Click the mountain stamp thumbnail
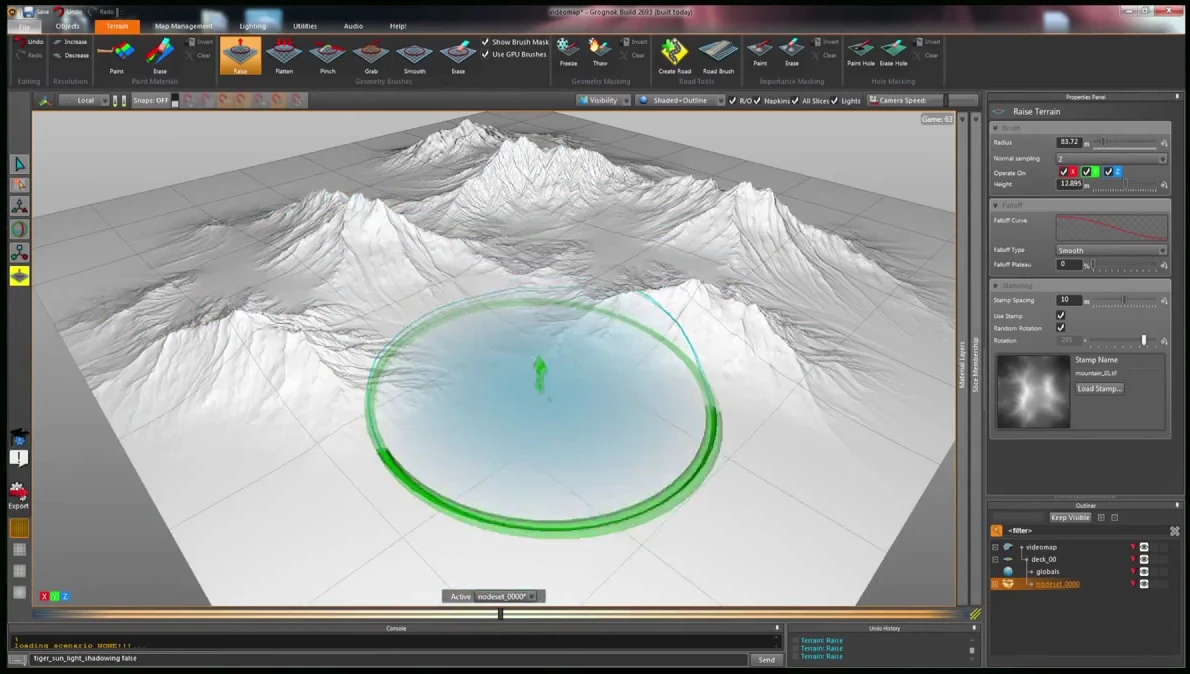The height and width of the screenshot is (674, 1190). click(x=1033, y=392)
